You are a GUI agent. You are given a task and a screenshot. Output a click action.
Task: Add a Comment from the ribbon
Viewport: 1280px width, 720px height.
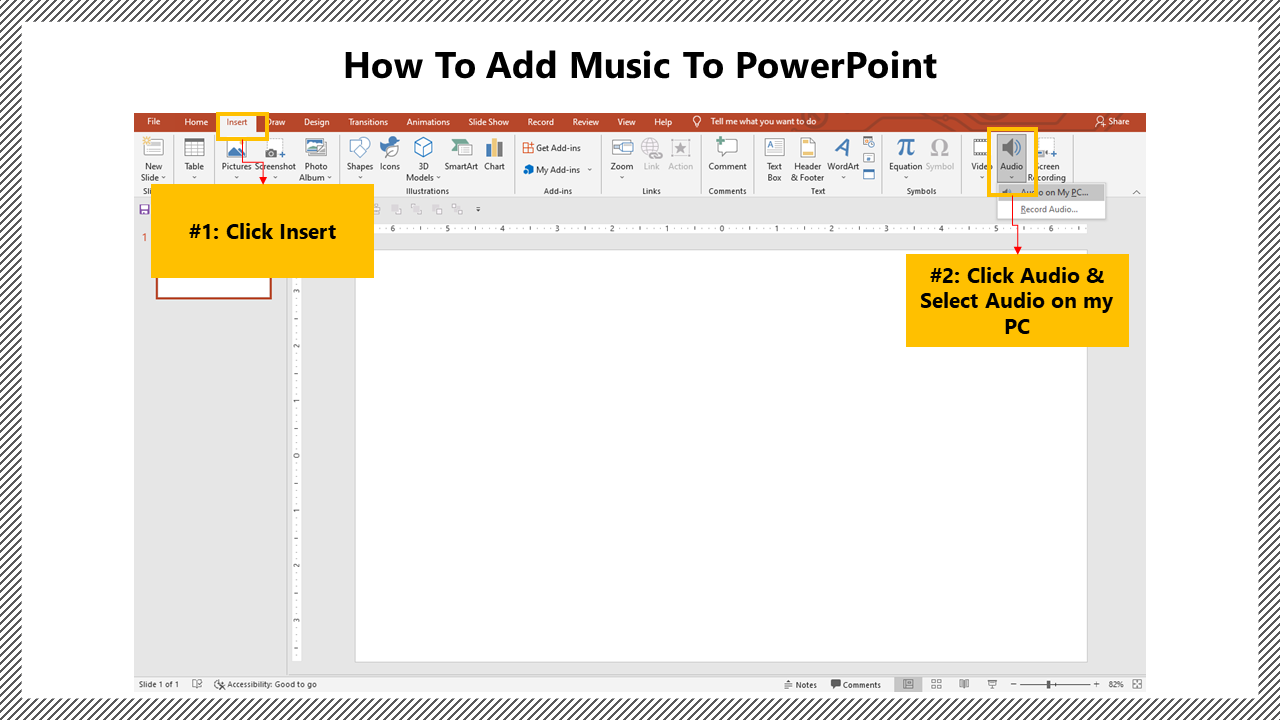click(x=727, y=154)
